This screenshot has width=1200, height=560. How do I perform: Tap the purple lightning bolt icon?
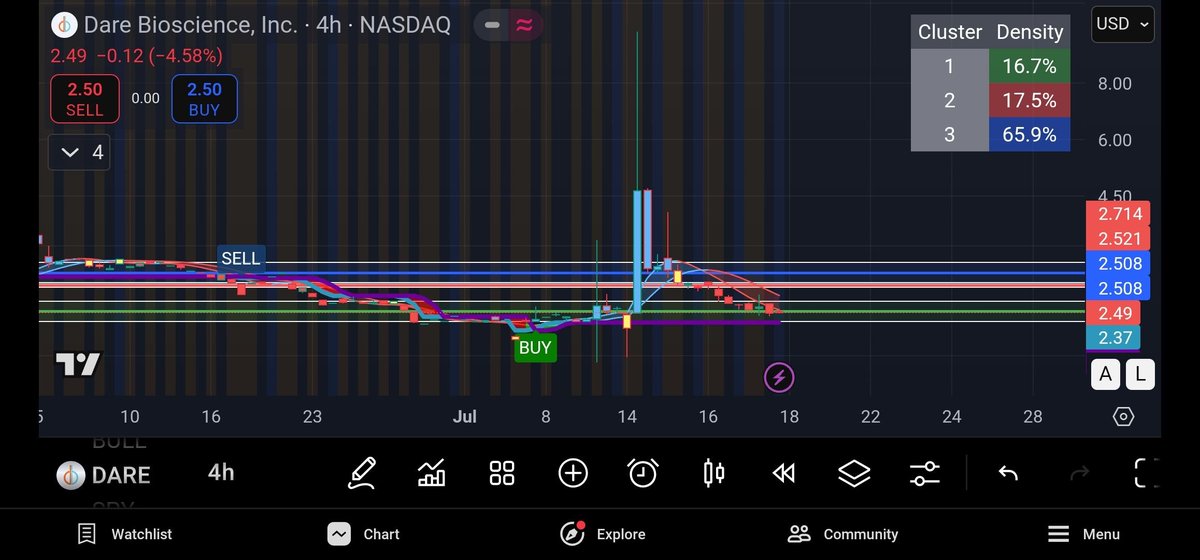coord(780,378)
